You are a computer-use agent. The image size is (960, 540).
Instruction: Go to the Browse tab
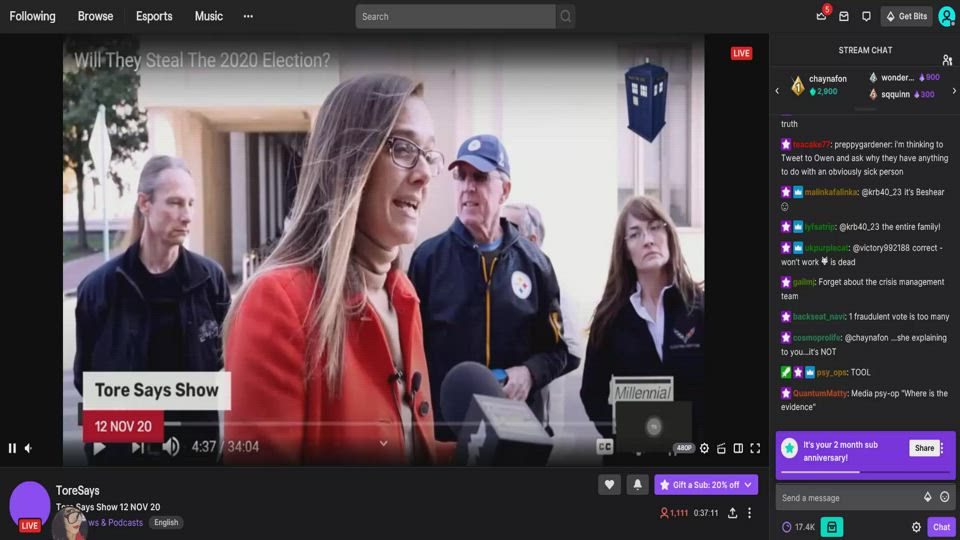tap(95, 16)
